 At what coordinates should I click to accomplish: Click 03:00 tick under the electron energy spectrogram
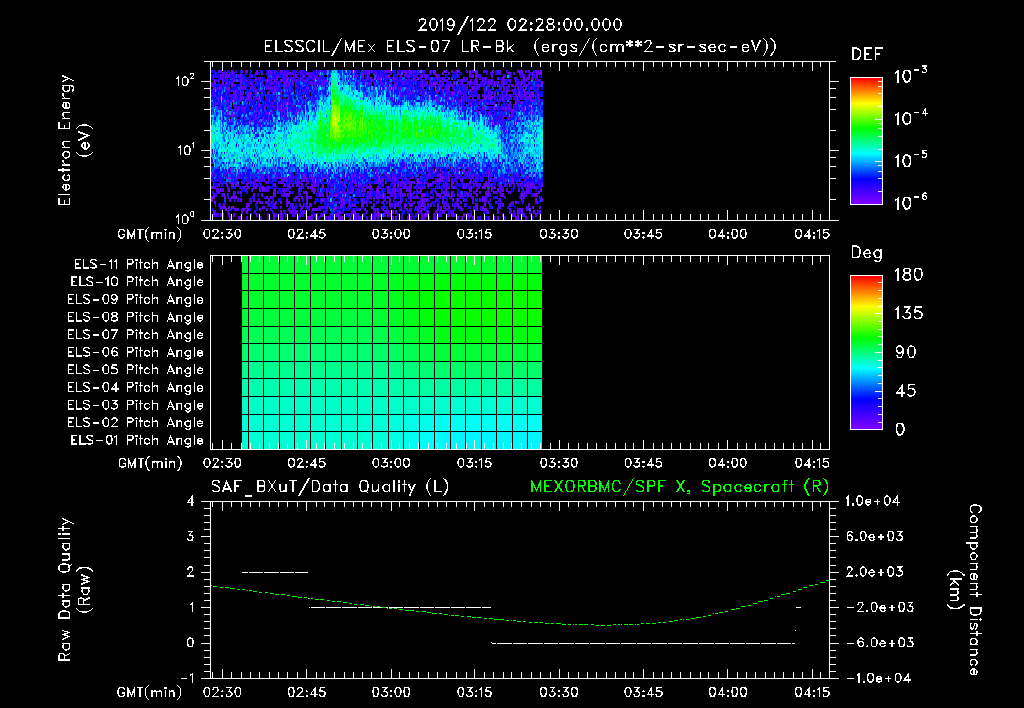391,235
